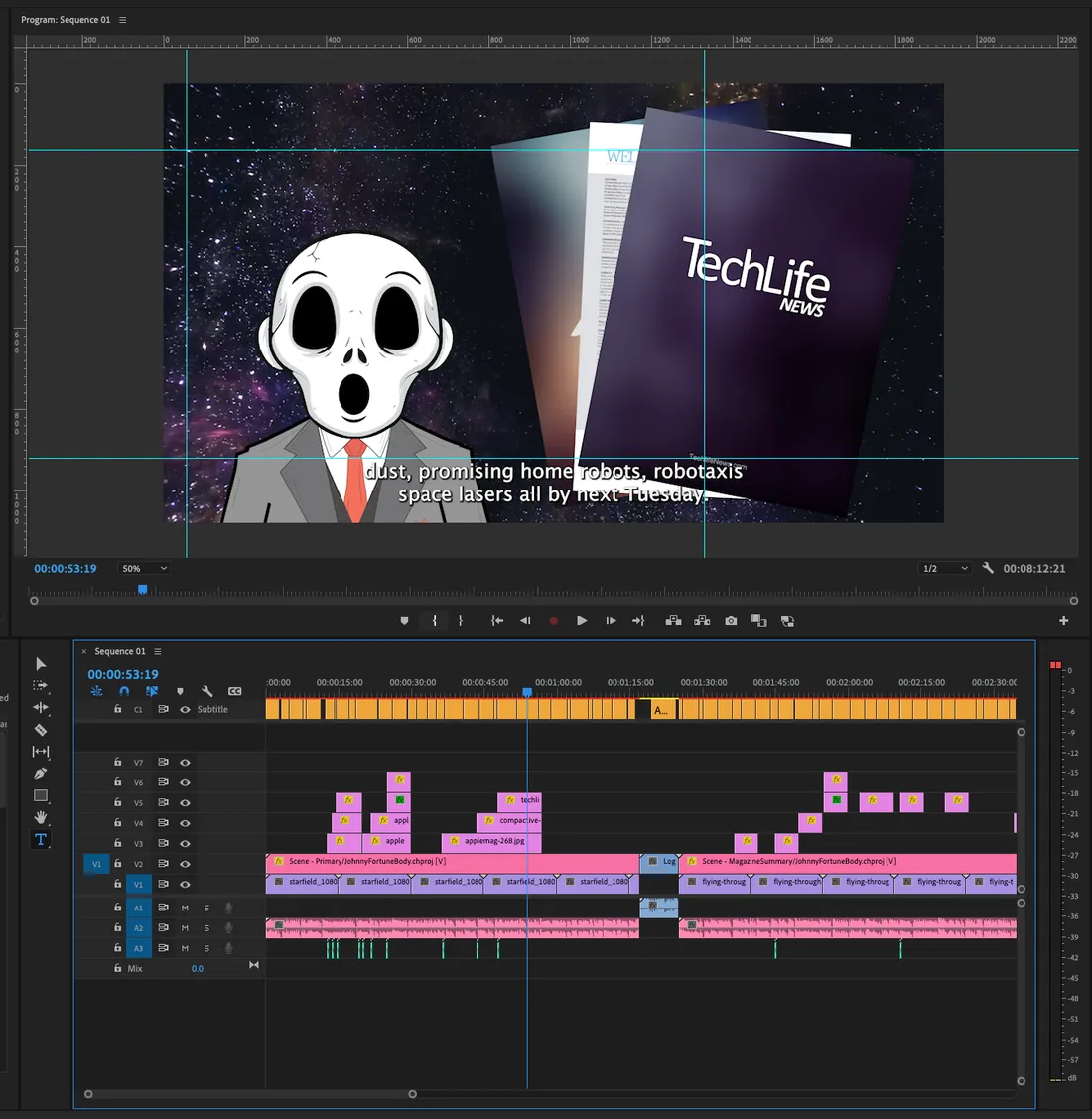Viewport: 1092px width, 1119px height.
Task: Select the Track Select Forward tool
Action: tap(41, 685)
